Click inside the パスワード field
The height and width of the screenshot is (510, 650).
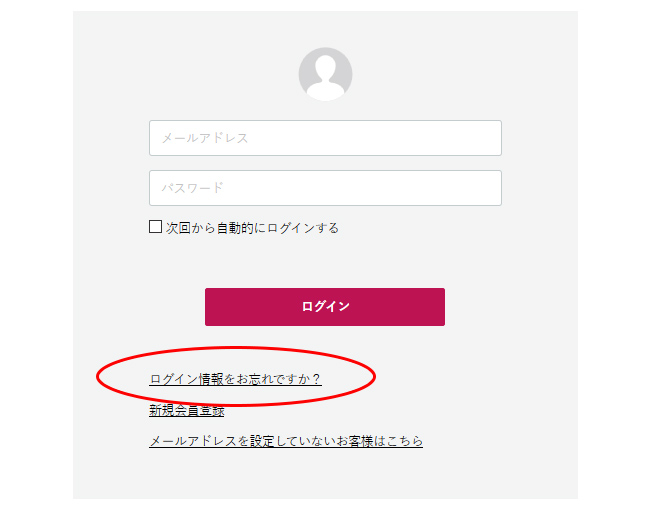coord(325,188)
